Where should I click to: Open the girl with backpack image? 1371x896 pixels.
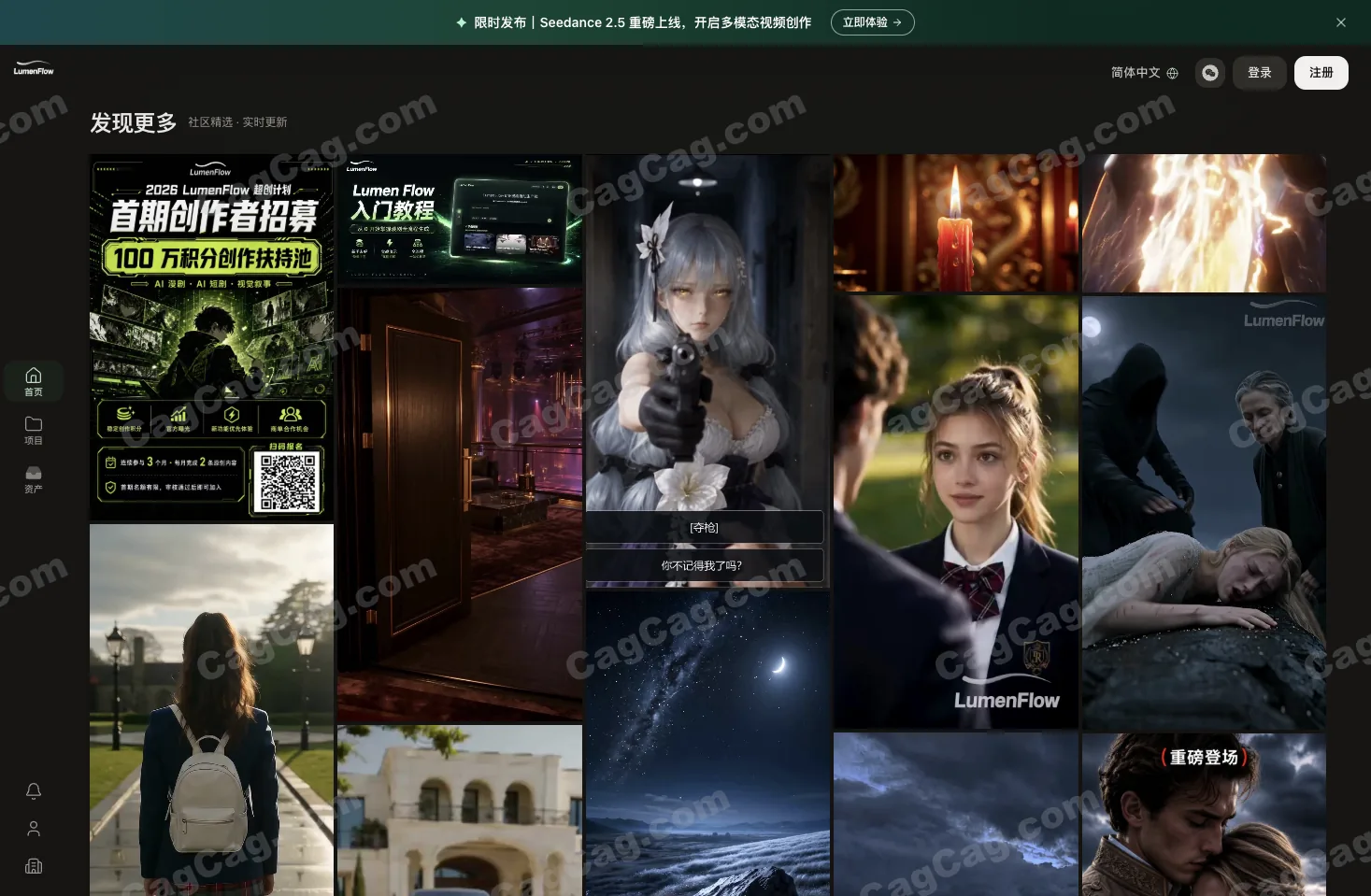click(212, 710)
